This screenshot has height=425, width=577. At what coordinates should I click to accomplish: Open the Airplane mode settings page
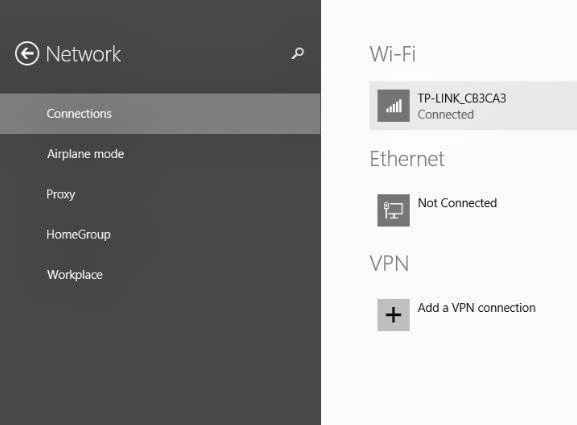coord(85,154)
